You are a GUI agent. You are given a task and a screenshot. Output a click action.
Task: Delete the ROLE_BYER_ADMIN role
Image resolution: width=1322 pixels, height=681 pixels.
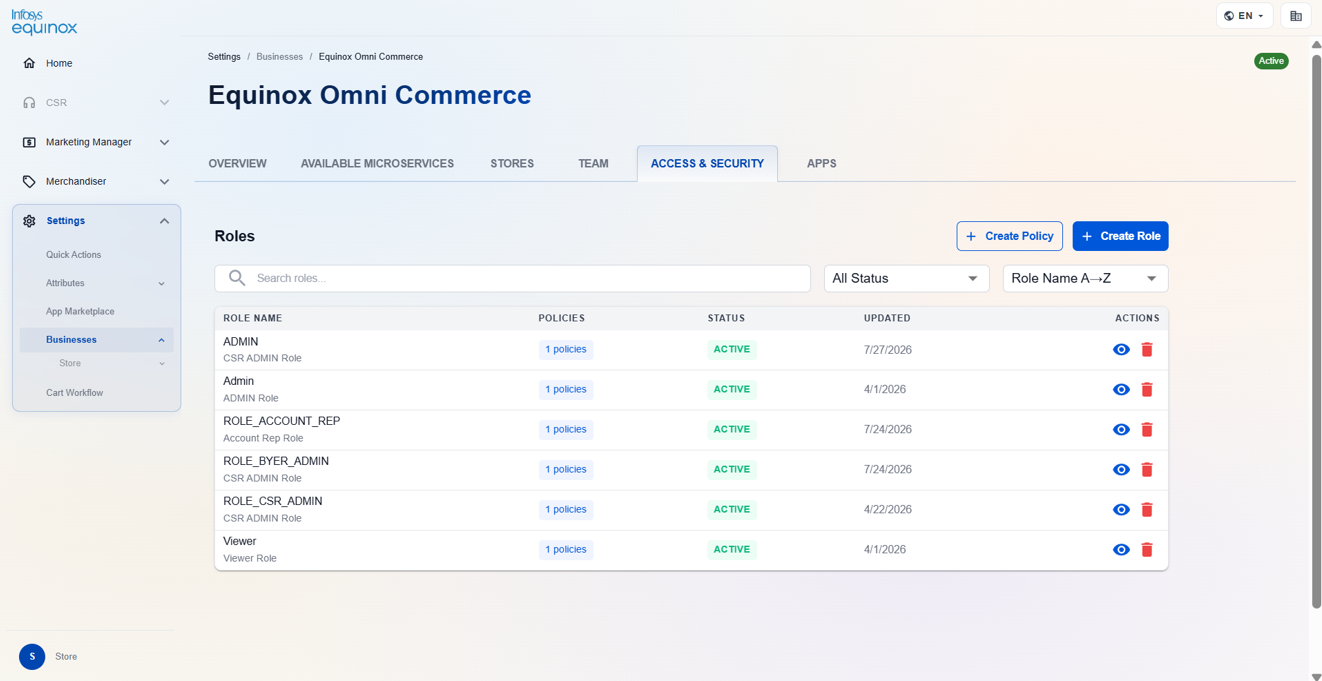point(1147,470)
